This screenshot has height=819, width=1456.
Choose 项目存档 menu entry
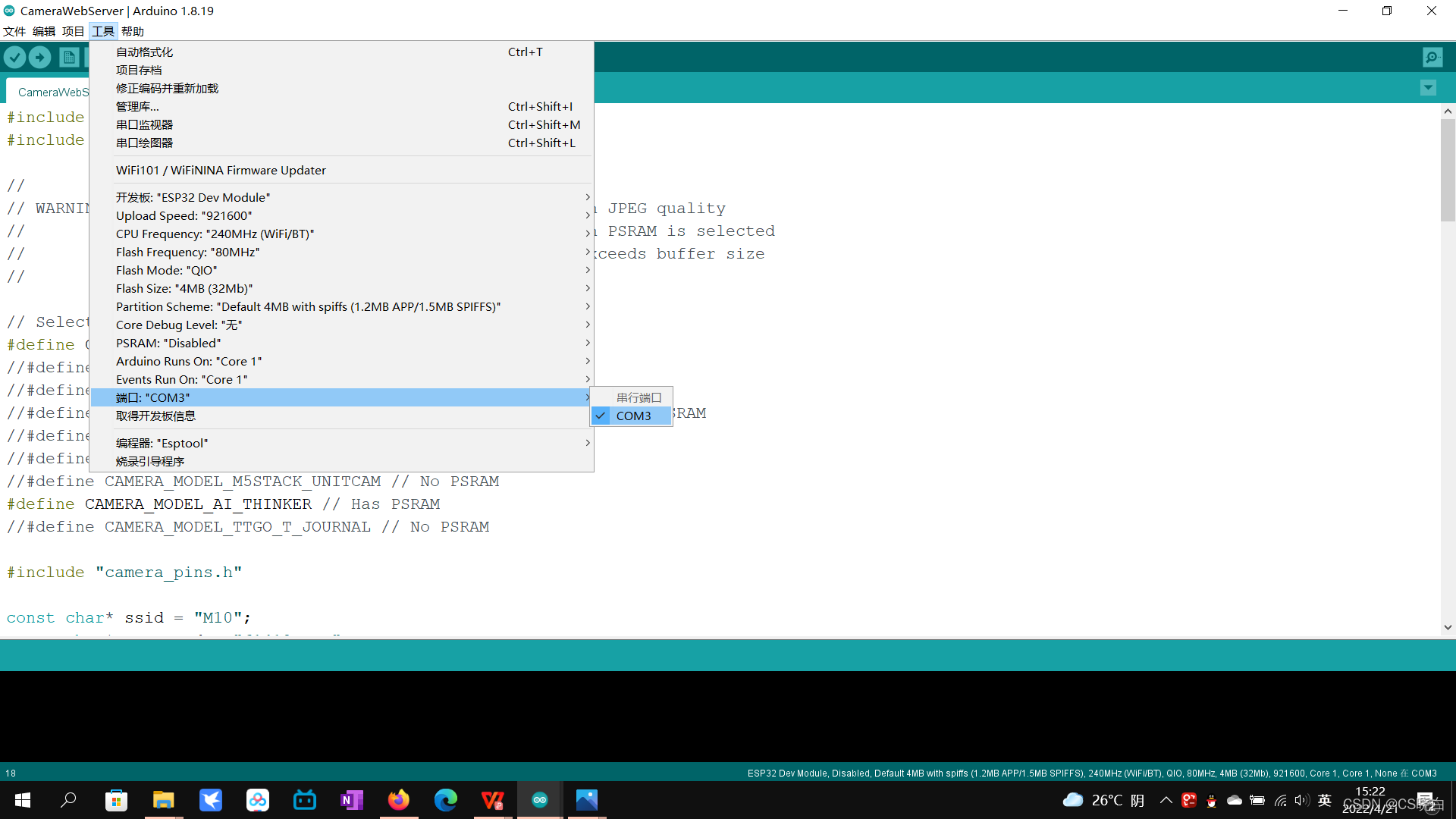341,70
